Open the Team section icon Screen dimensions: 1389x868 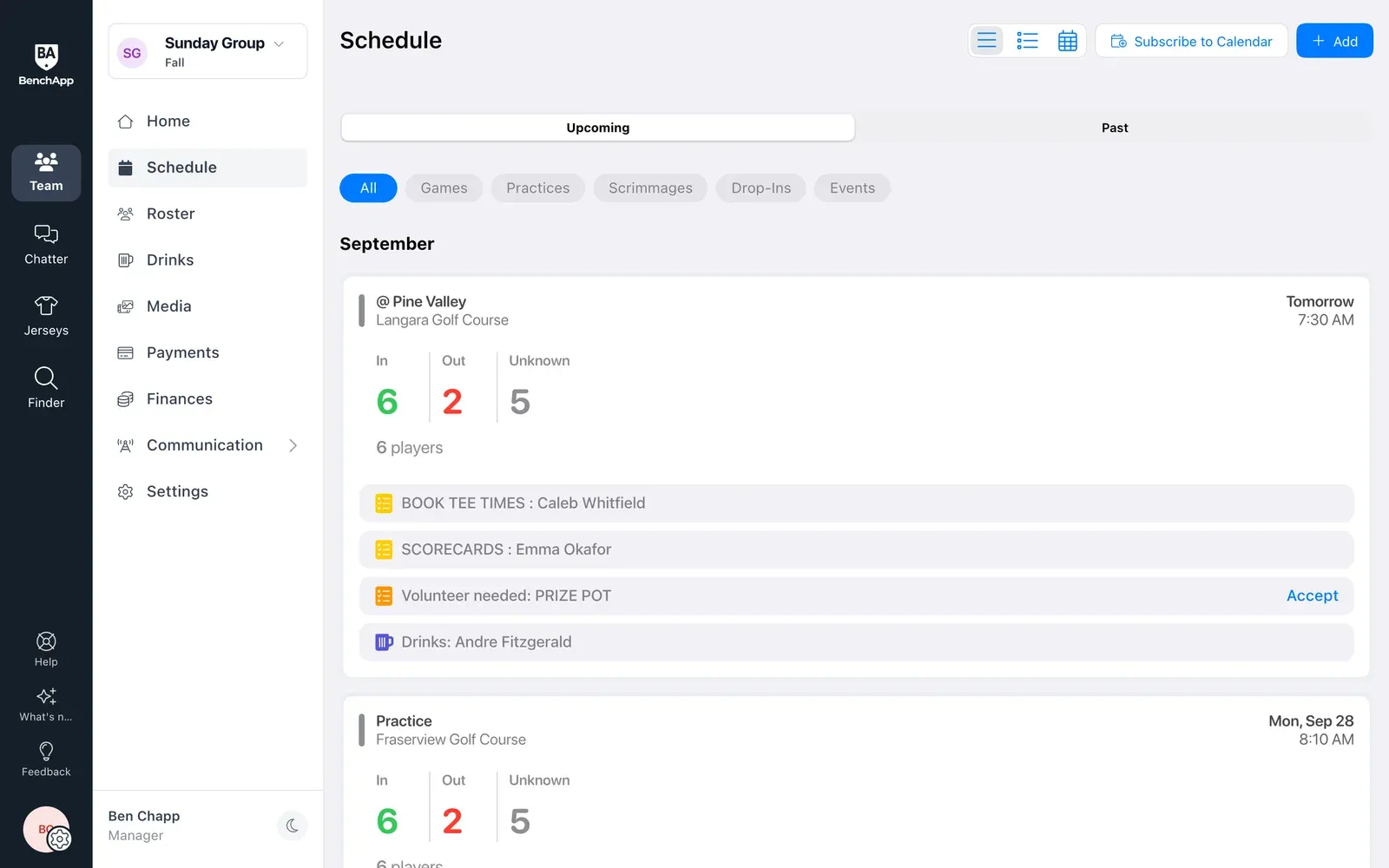coord(46,173)
